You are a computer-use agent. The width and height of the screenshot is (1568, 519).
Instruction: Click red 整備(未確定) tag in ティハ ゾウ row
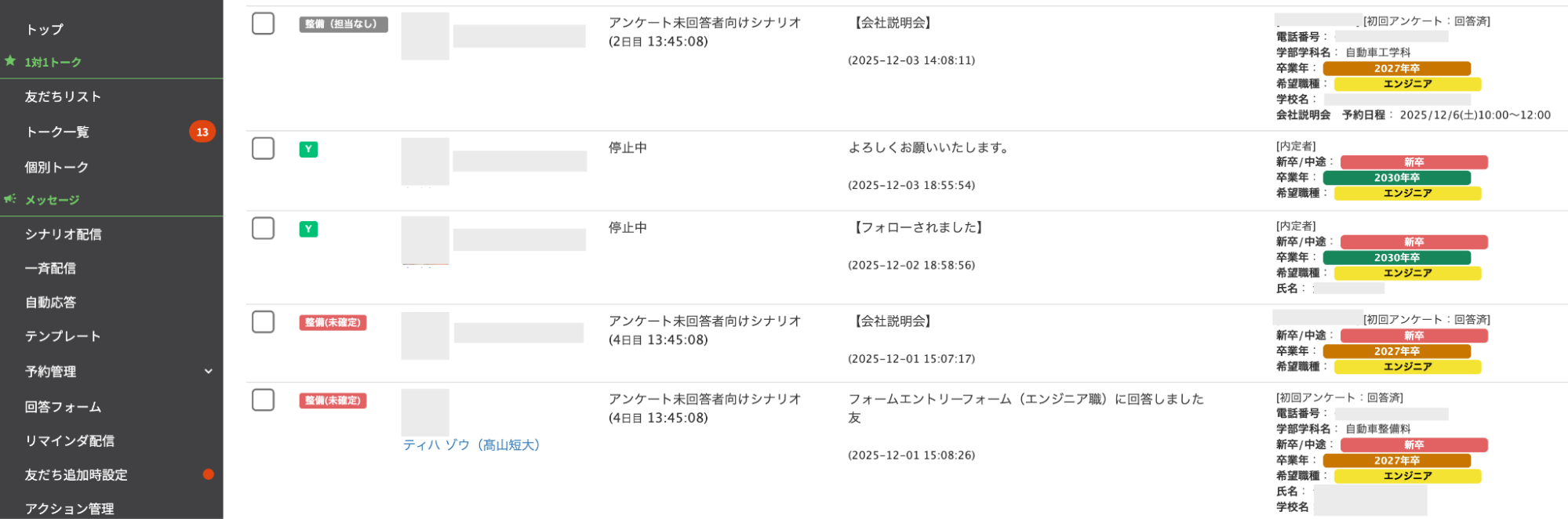[x=333, y=401]
